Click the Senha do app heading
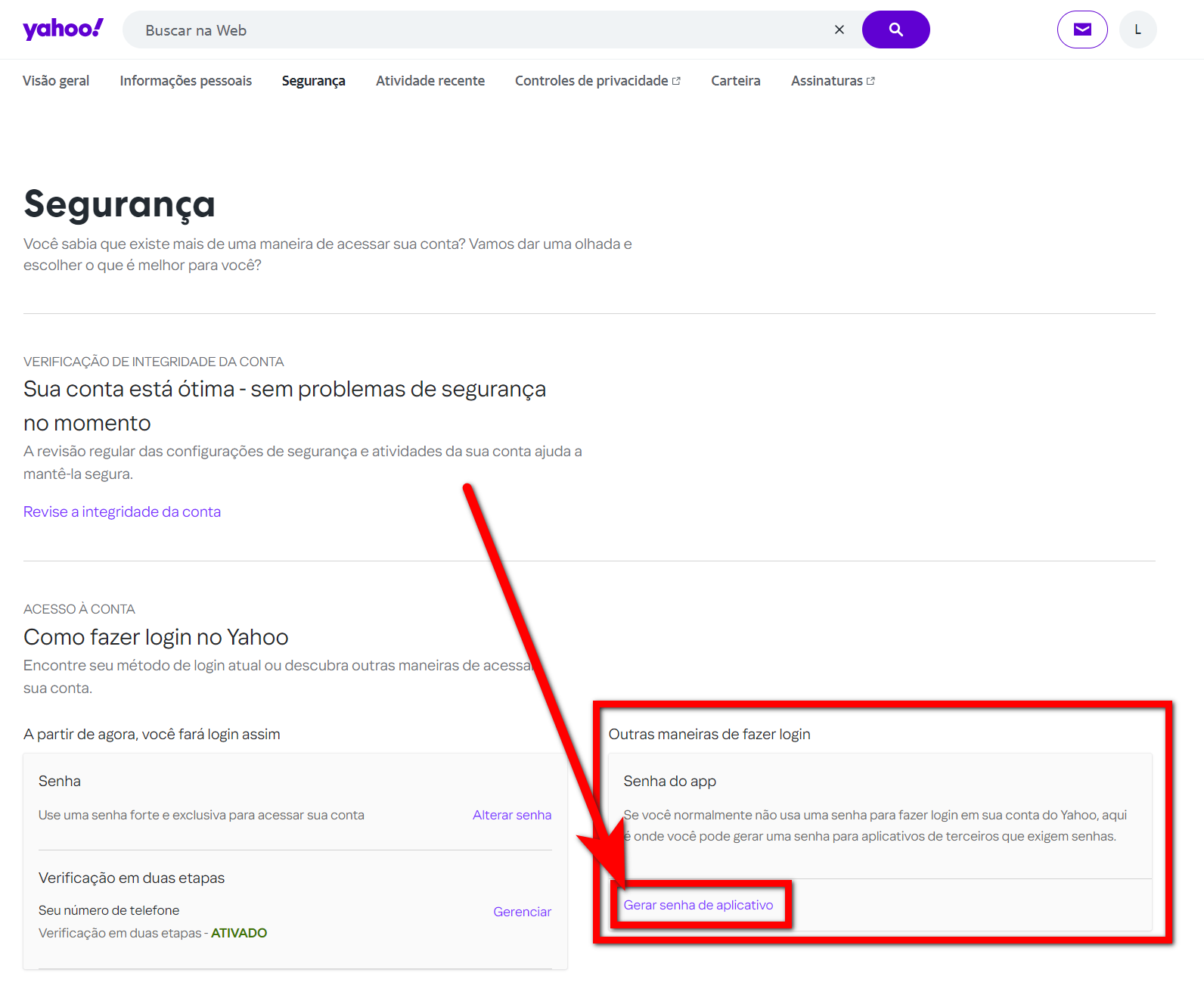This screenshot has height=1001, width=1204. pyautogui.click(x=669, y=781)
